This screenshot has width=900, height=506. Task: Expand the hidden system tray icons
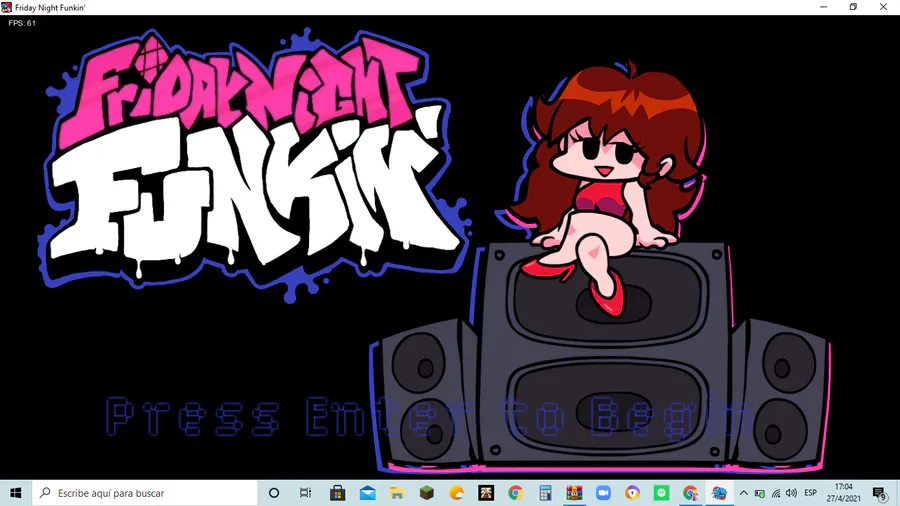[x=744, y=493]
